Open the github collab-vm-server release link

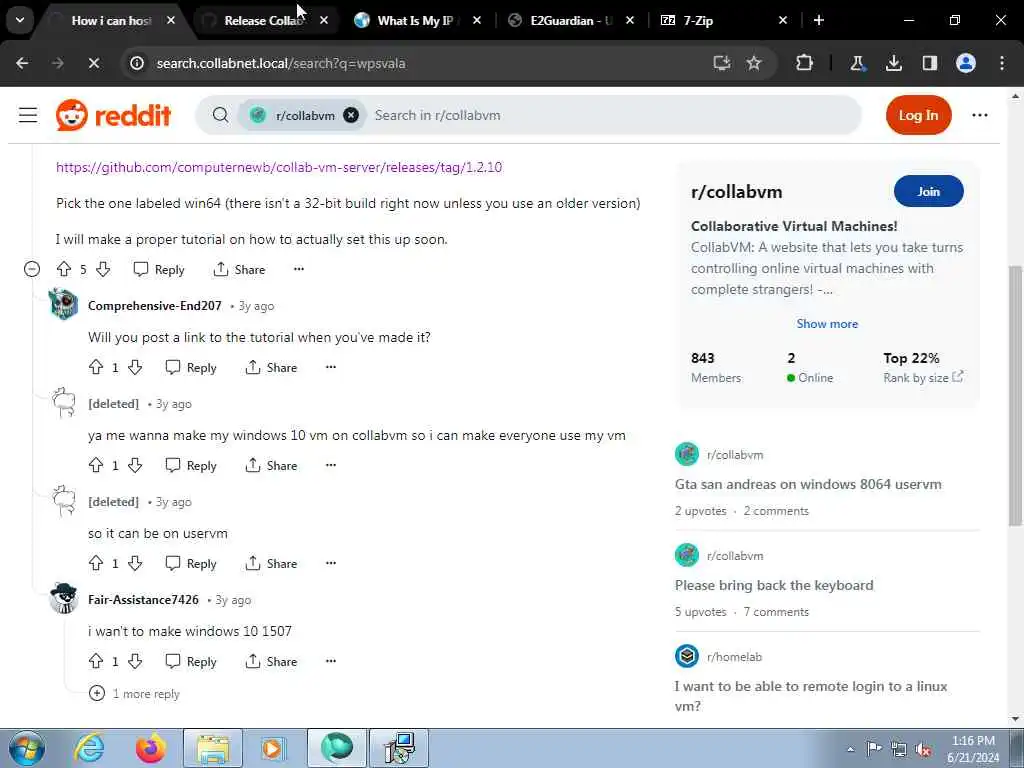click(279, 167)
